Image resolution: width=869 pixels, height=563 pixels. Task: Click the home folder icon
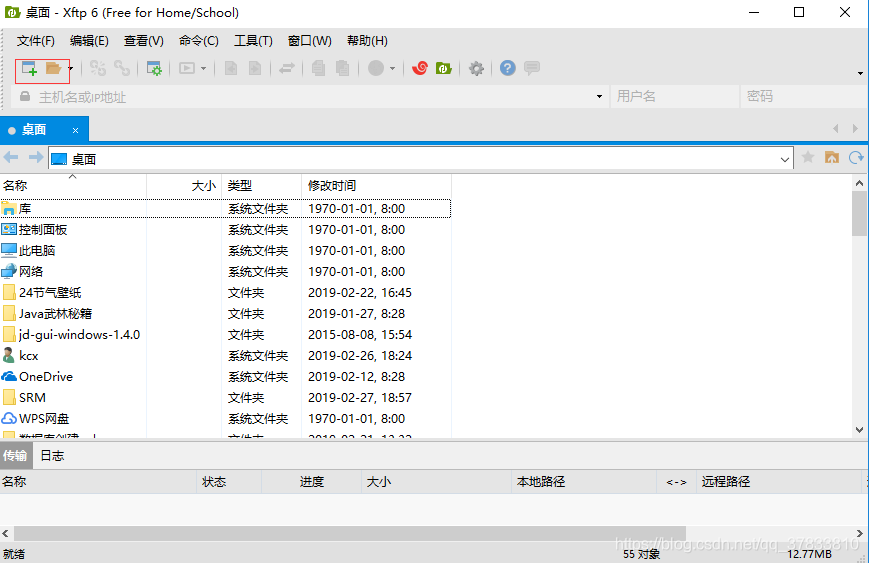pos(832,157)
